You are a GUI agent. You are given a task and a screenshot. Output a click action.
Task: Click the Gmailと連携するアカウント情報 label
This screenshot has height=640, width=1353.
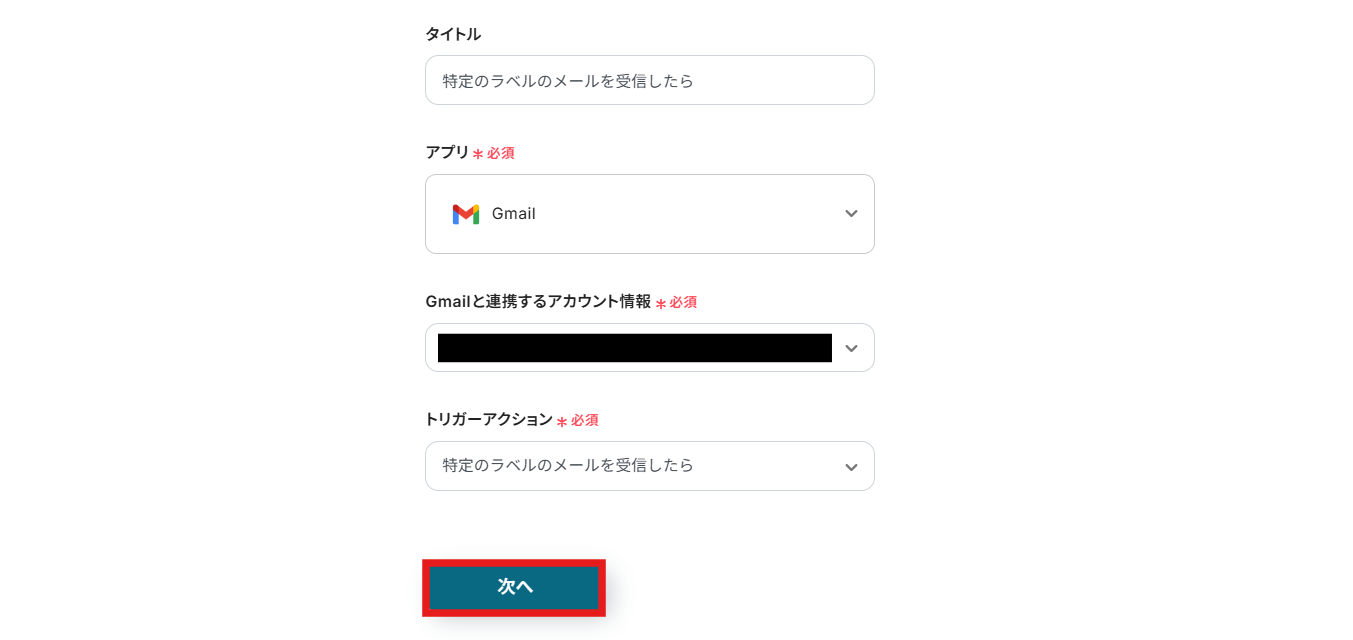click(x=538, y=301)
